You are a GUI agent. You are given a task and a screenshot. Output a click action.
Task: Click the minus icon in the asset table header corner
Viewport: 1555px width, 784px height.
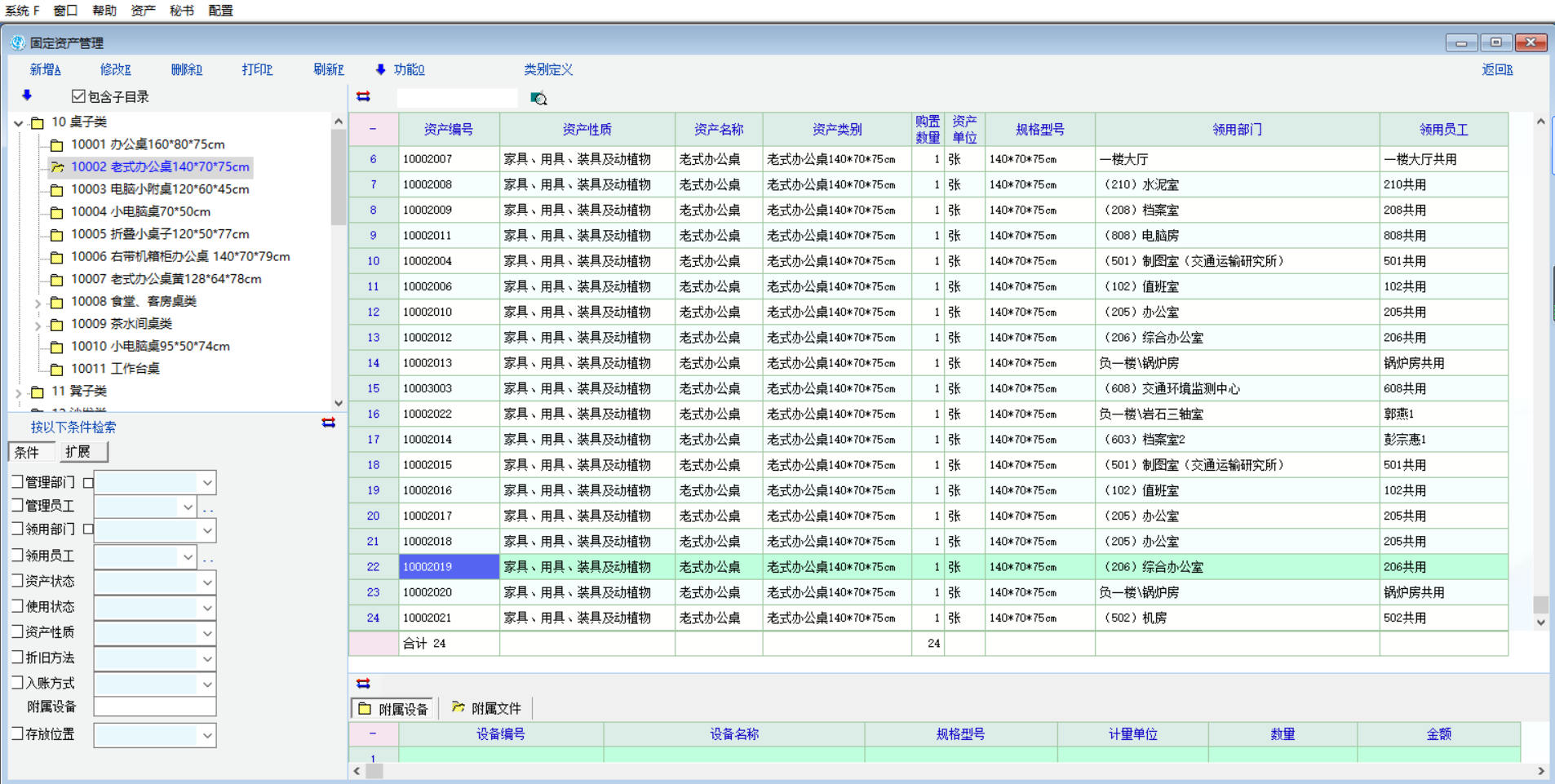pos(373,129)
